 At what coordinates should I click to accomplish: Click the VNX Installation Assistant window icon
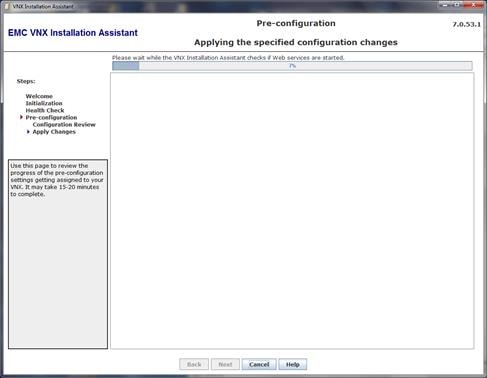coord(7,6)
